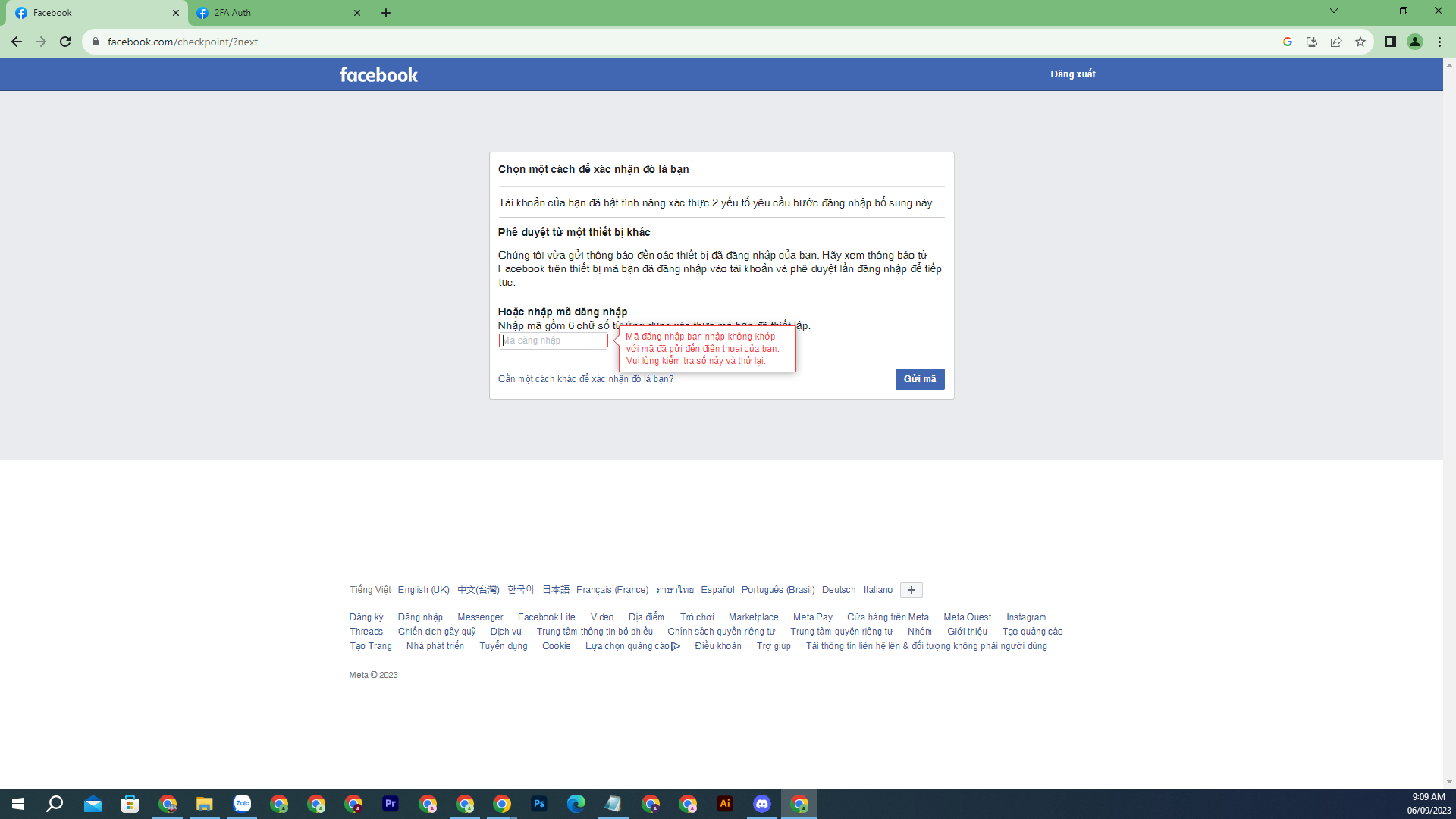Open the Trợ giúp footer link
The width and height of the screenshot is (1456, 819).
773,646
